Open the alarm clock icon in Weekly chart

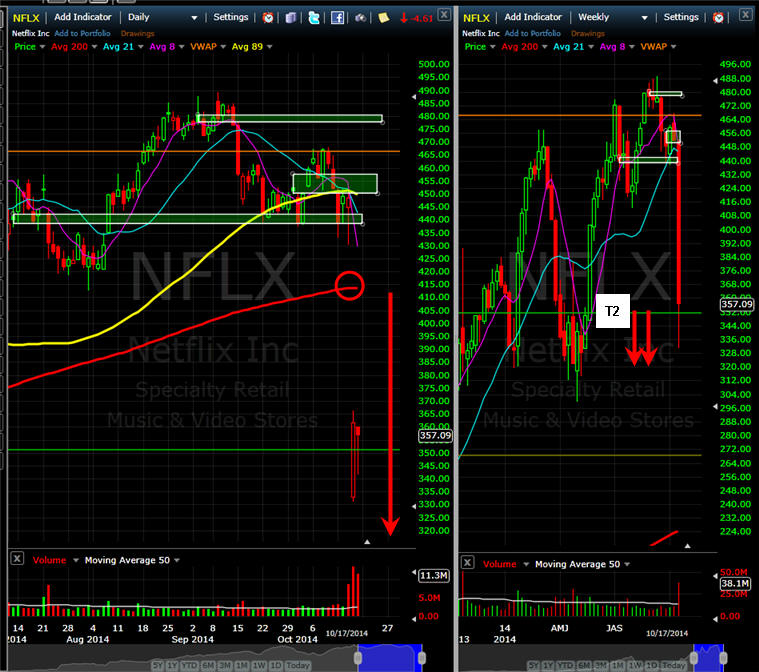click(718, 18)
